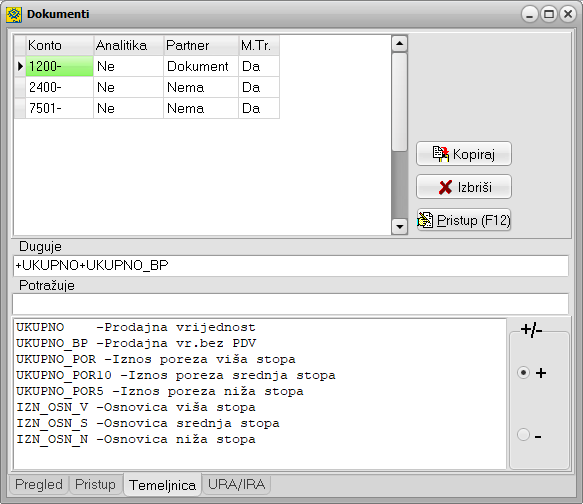Screen dimensions: 583x504
Task: Click the Izbriši button
Action: coord(464,187)
